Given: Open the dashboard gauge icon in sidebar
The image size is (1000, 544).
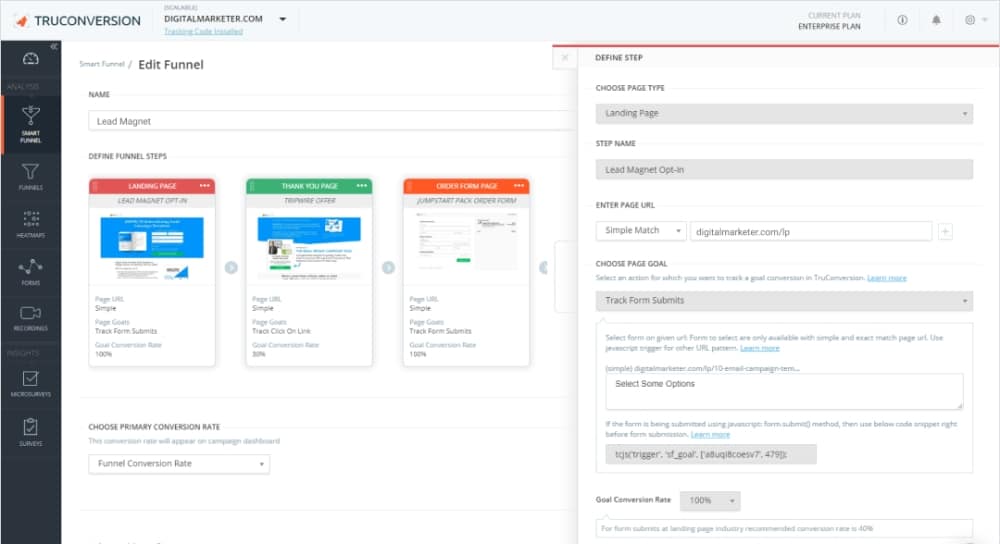Looking at the screenshot, I should 30,60.
